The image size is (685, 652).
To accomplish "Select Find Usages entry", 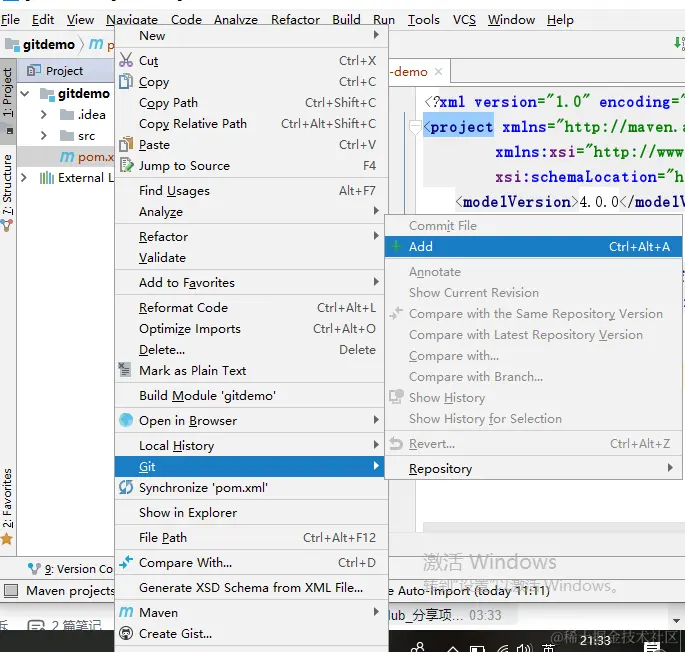I will 252,191.
